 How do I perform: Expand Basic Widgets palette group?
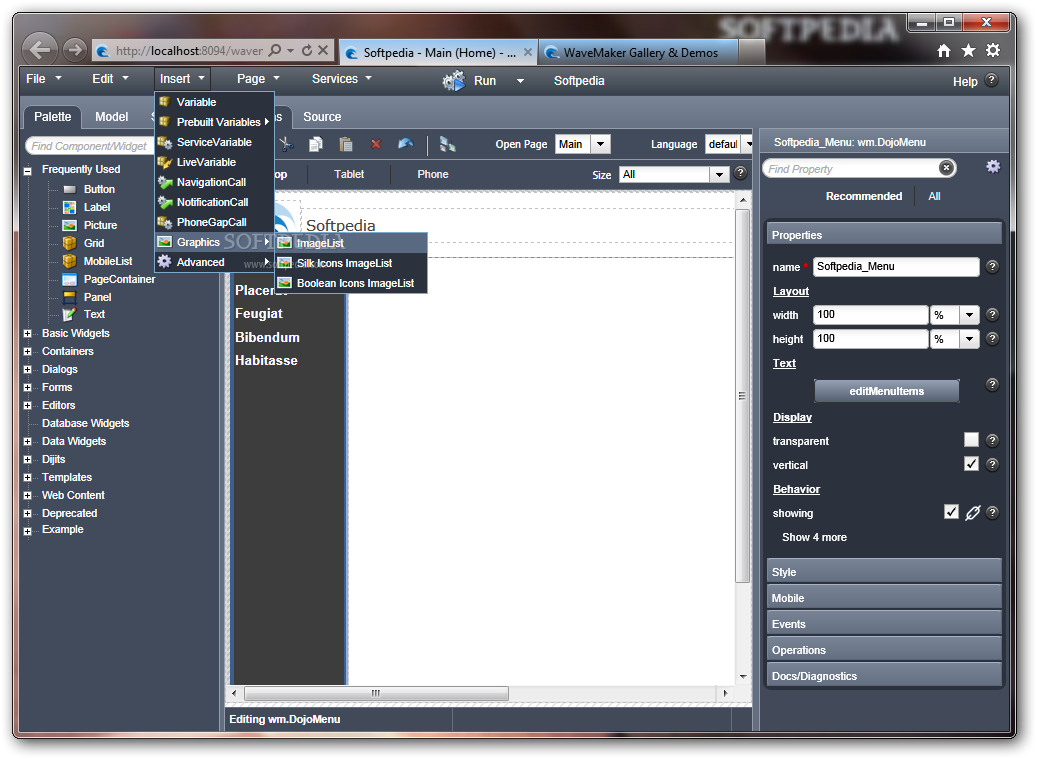pyautogui.click(x=28, y=334)
